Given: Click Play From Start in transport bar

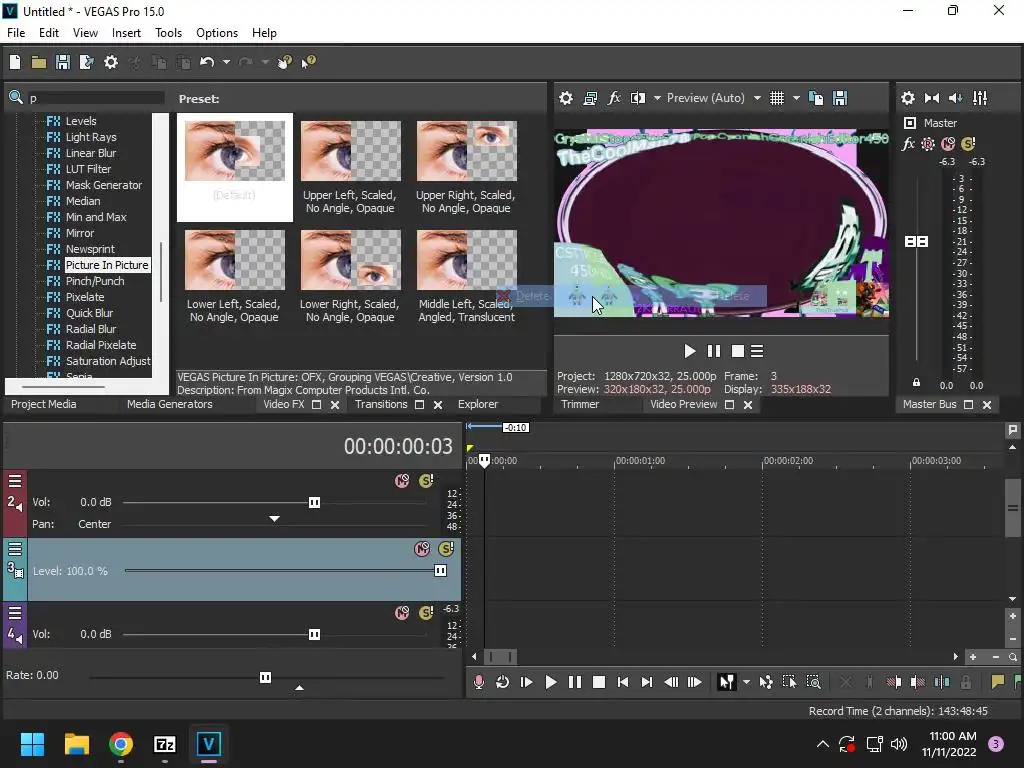Looking at the screenshot, I should coord(526,682).
